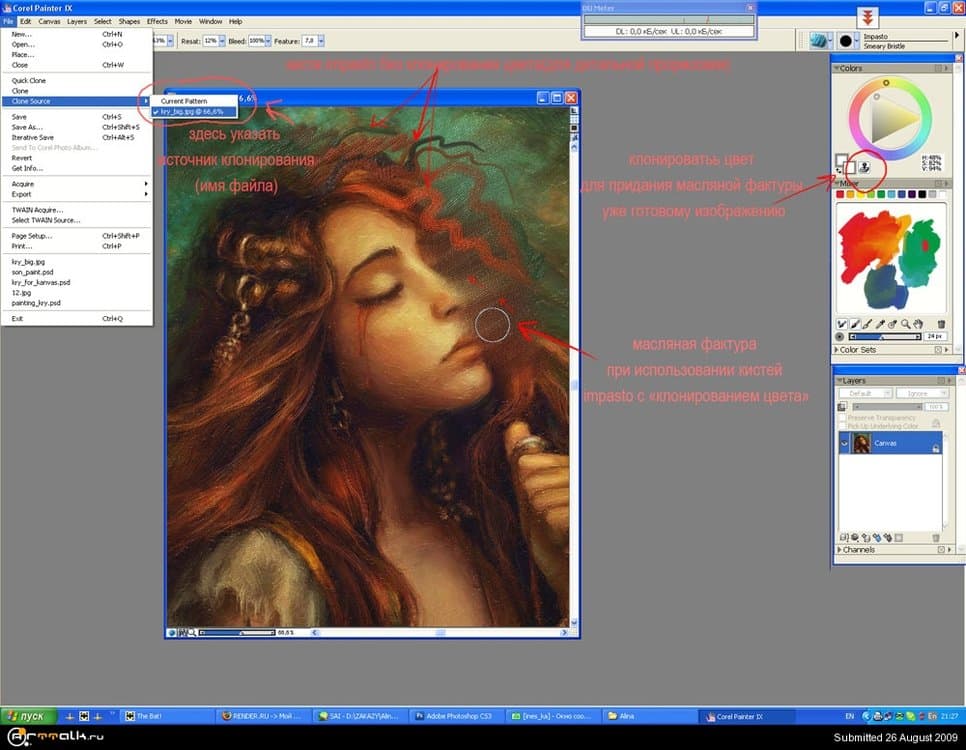Image resolution: width=966 pixels, height=750 pixels.
Task: Open the brush variant dab selector
Action: (847, 41)
